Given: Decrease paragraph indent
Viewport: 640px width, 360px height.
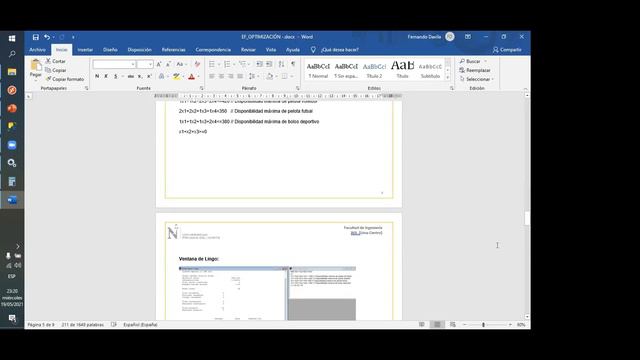Looking at the screenshot, I should [259, 64].
